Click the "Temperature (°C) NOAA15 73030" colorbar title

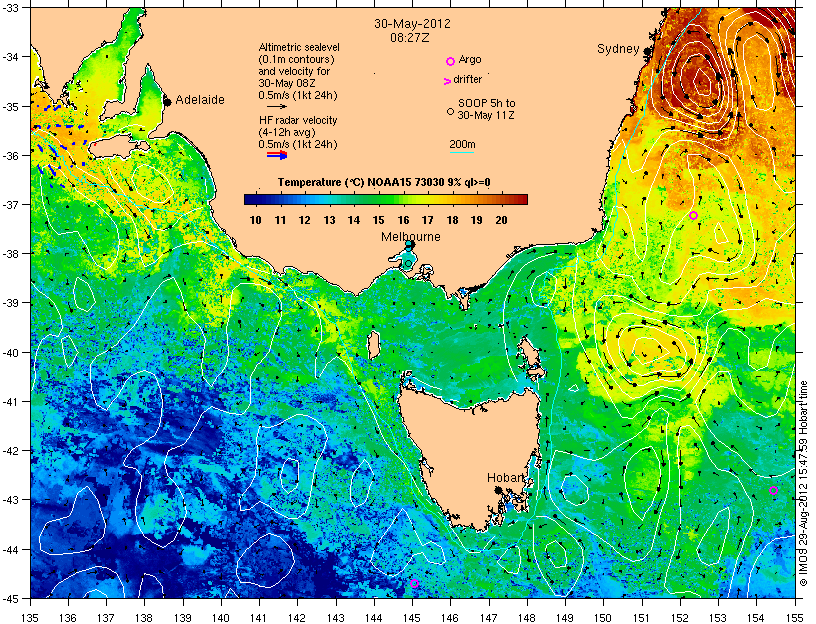(x=361, y=182)
